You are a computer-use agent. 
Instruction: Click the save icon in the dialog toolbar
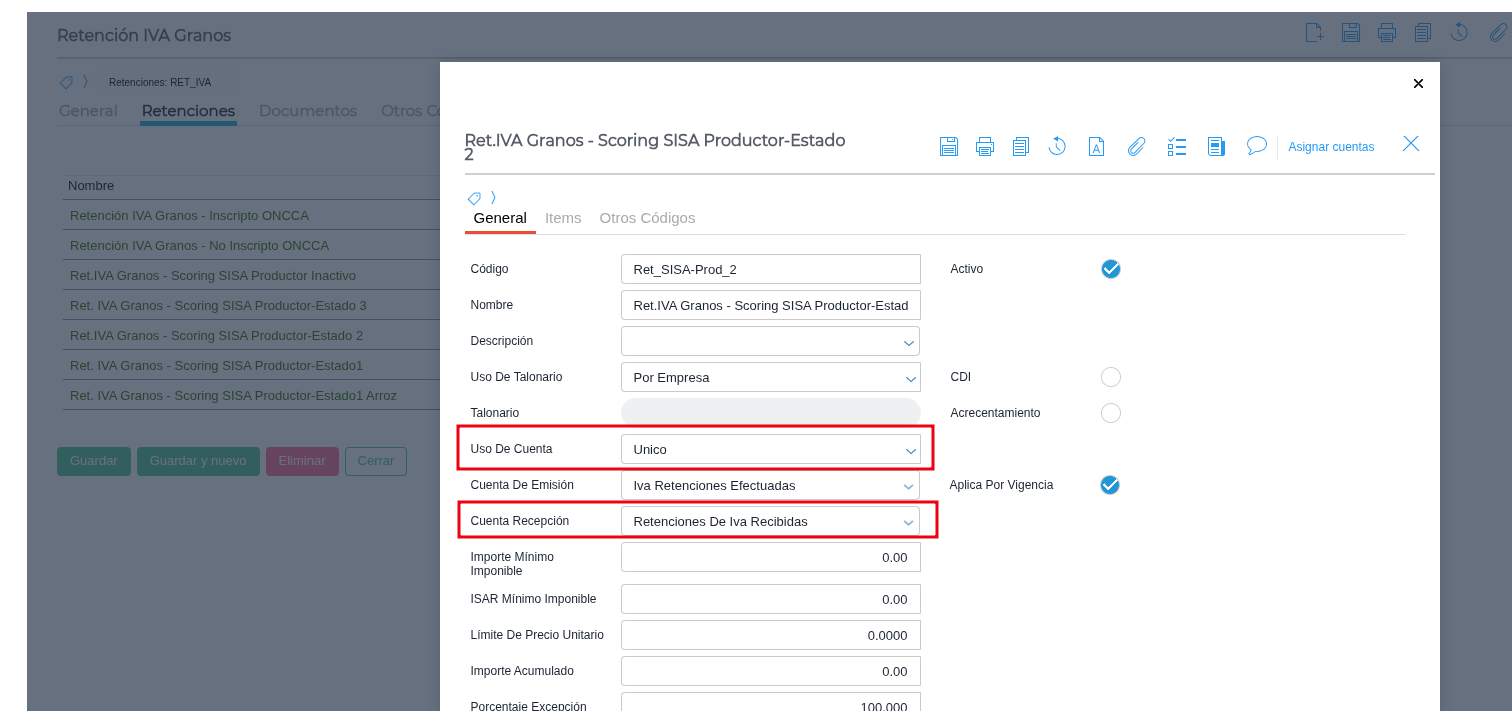point(949,147)
